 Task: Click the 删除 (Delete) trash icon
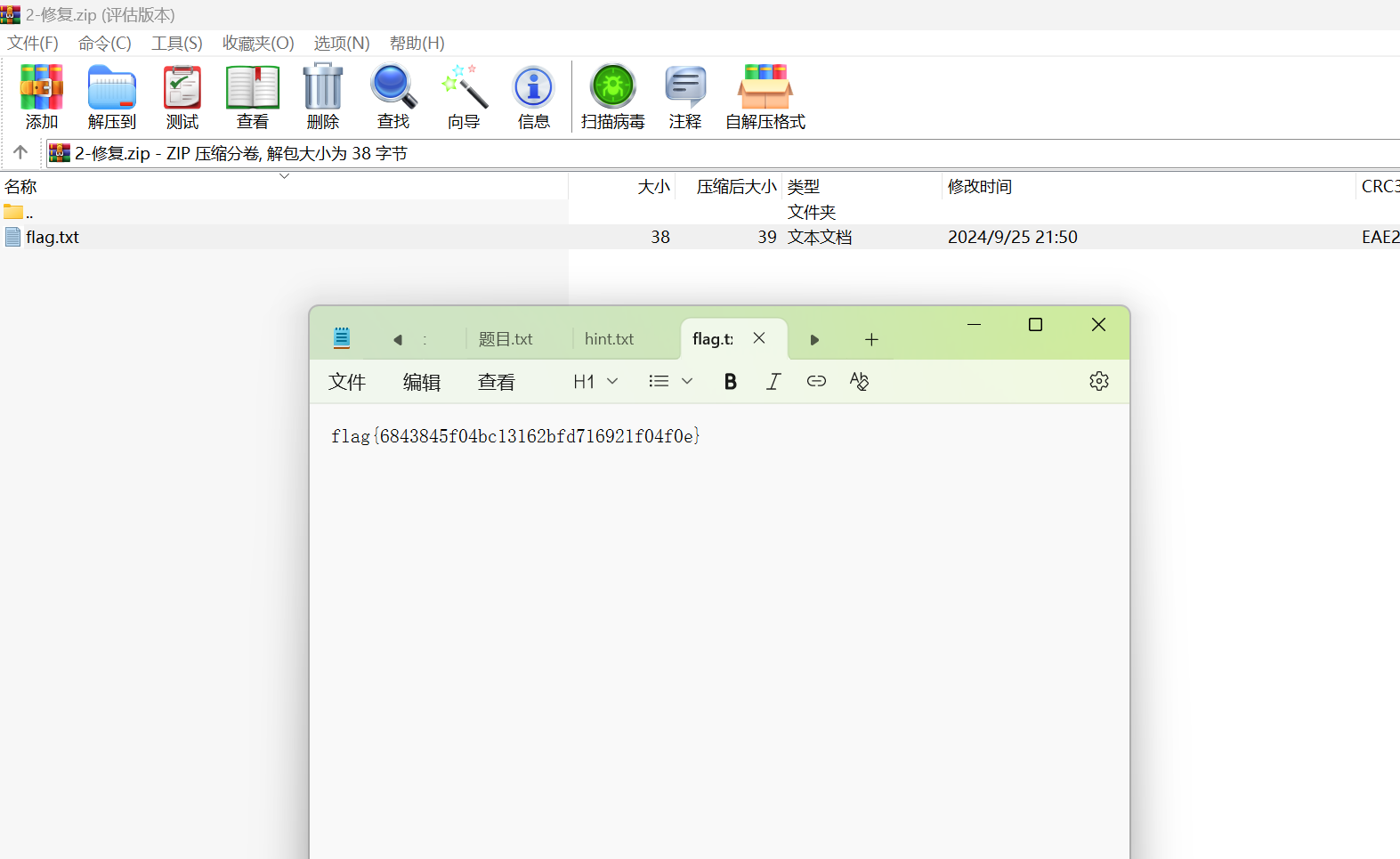click(x=322, y=97)
